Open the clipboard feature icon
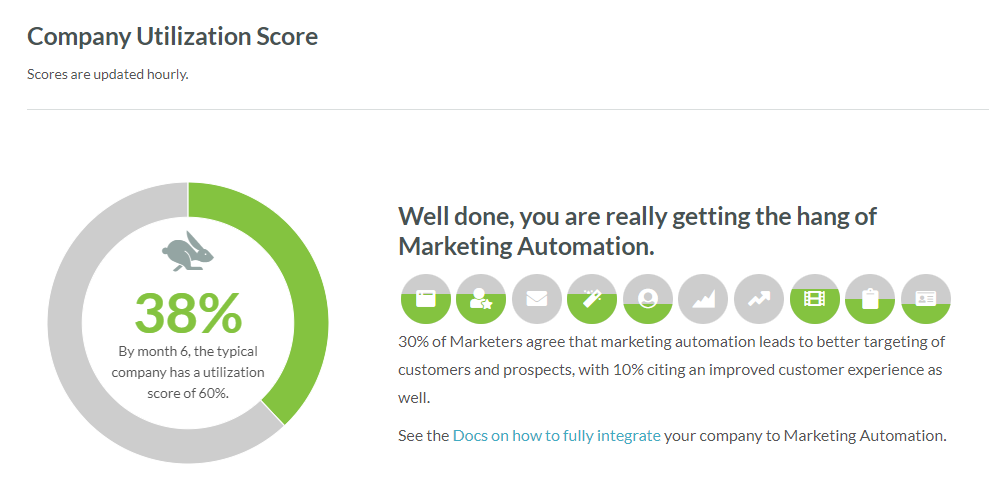This screenshot has height=496, width=989. coord(870,299)
